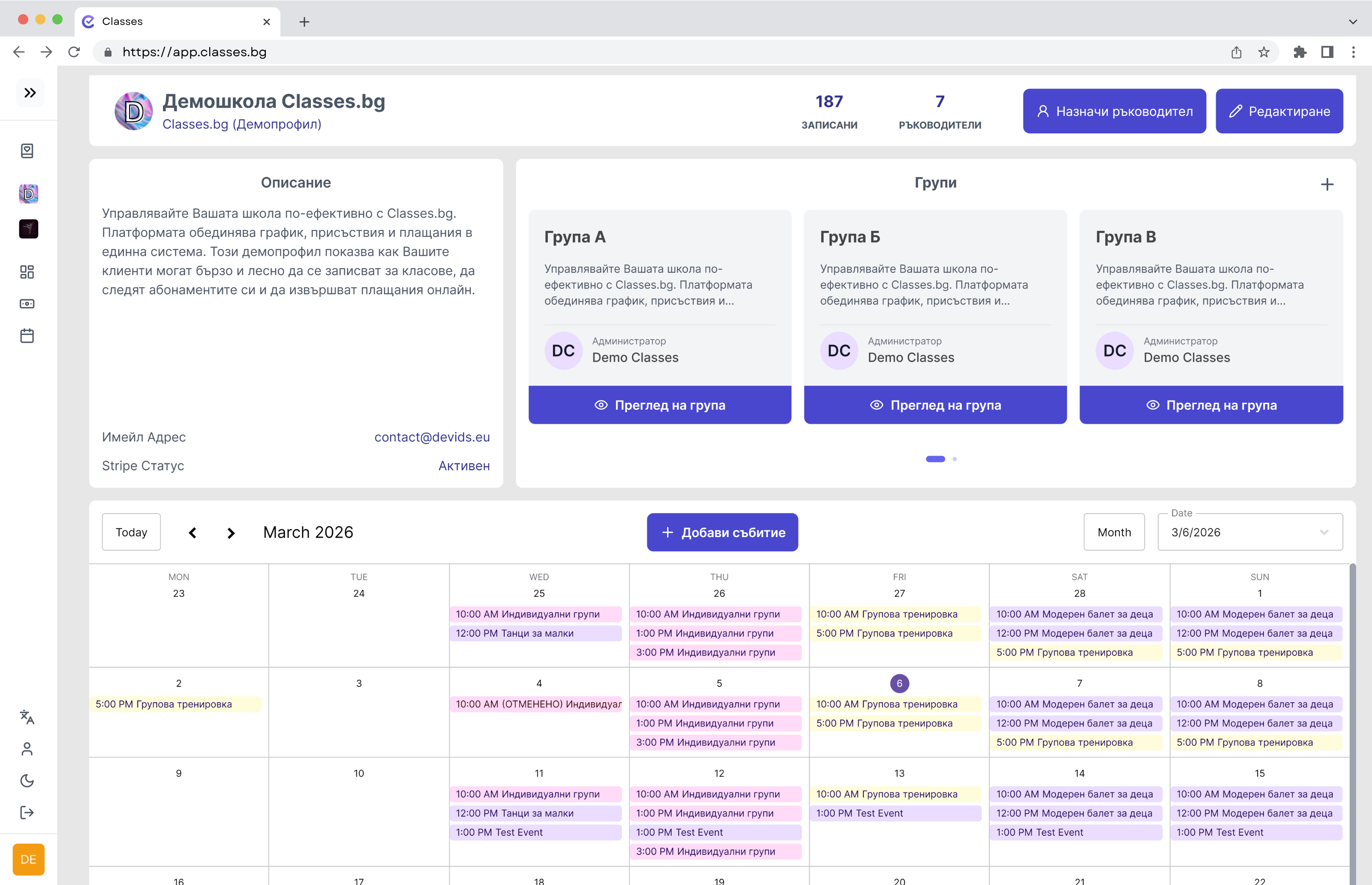
Task: Click the Редактиране button
Action: tap(1279, 111)
